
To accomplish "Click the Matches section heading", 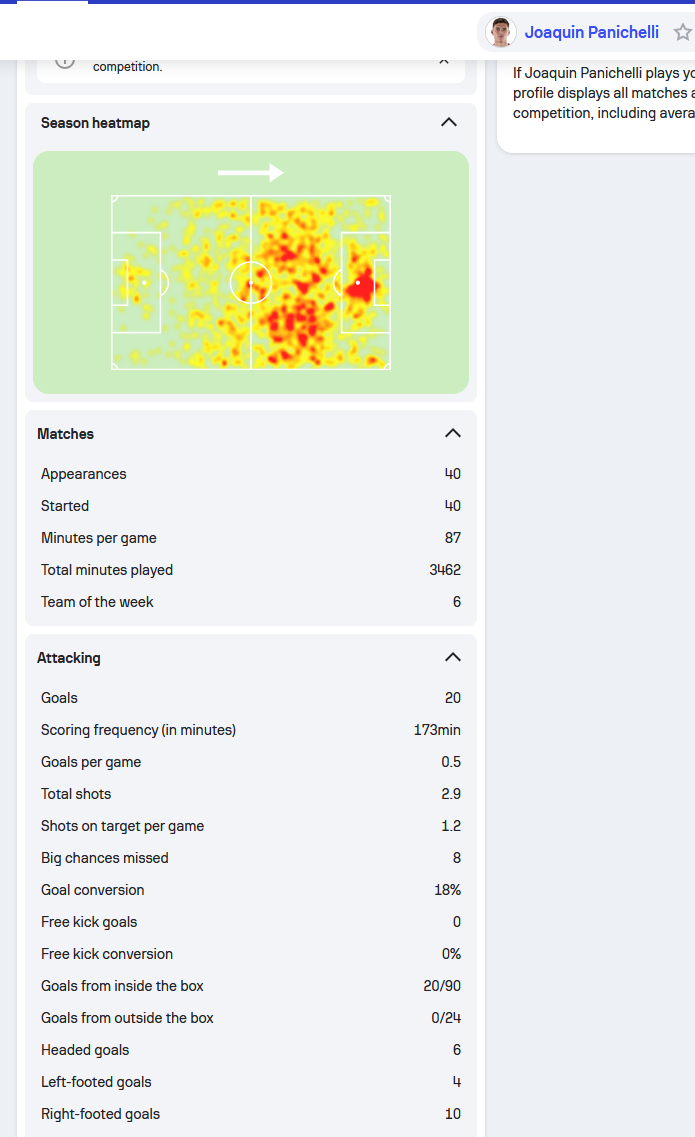I will (65, 434).
